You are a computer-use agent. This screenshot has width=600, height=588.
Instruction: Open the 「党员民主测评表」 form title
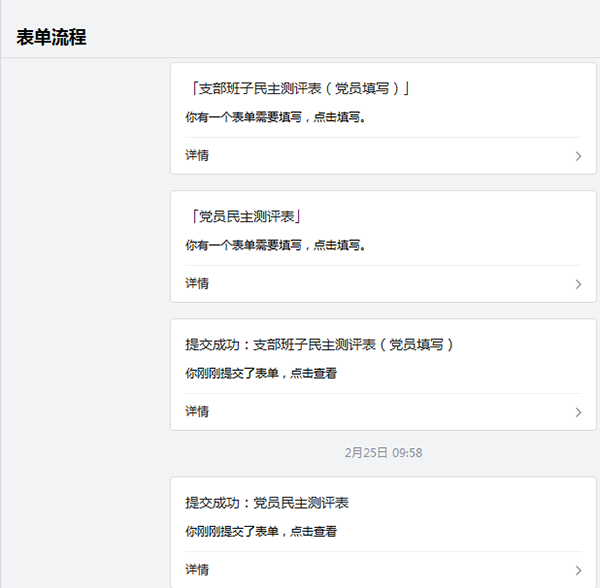click(245, 216)
